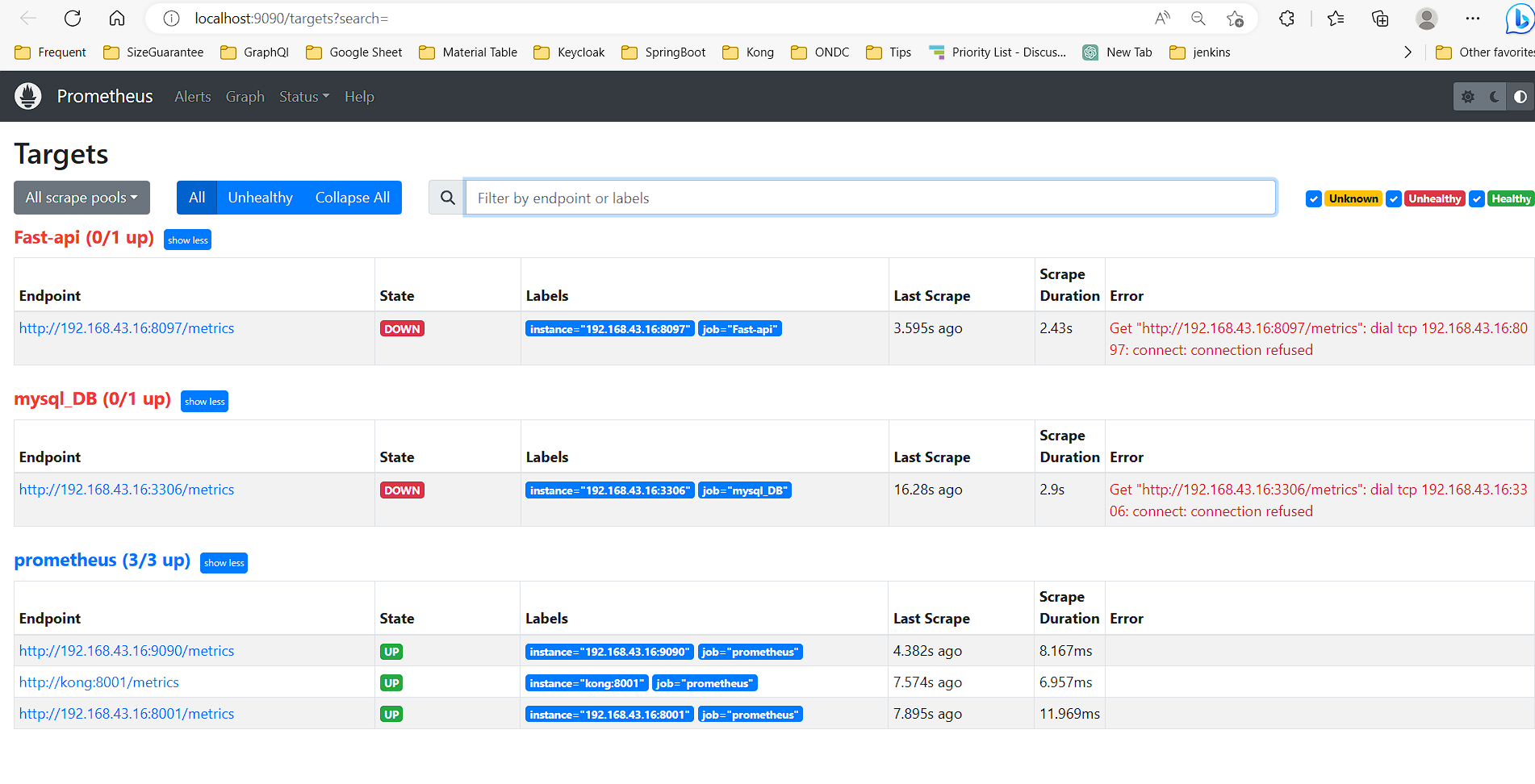Click the job="Fast-api" label badge
Screen dimensions: 1535x784
(x=740, y=329)
